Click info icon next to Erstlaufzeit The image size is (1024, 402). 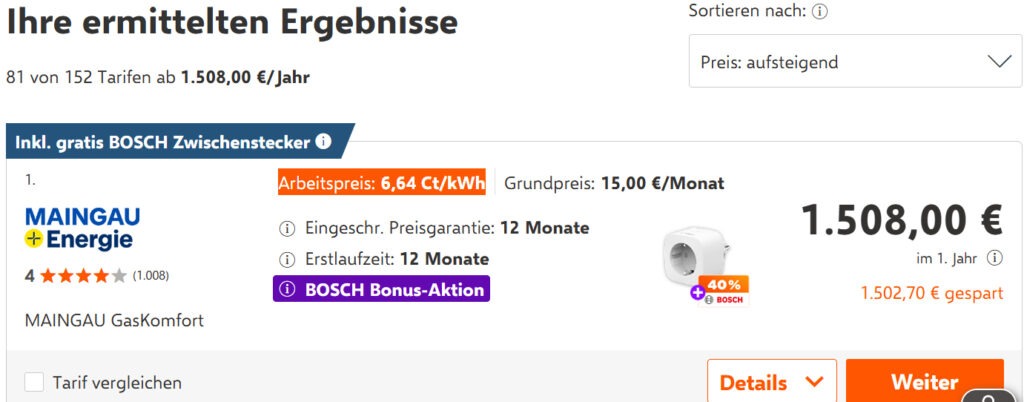click(x=287, y=259)
